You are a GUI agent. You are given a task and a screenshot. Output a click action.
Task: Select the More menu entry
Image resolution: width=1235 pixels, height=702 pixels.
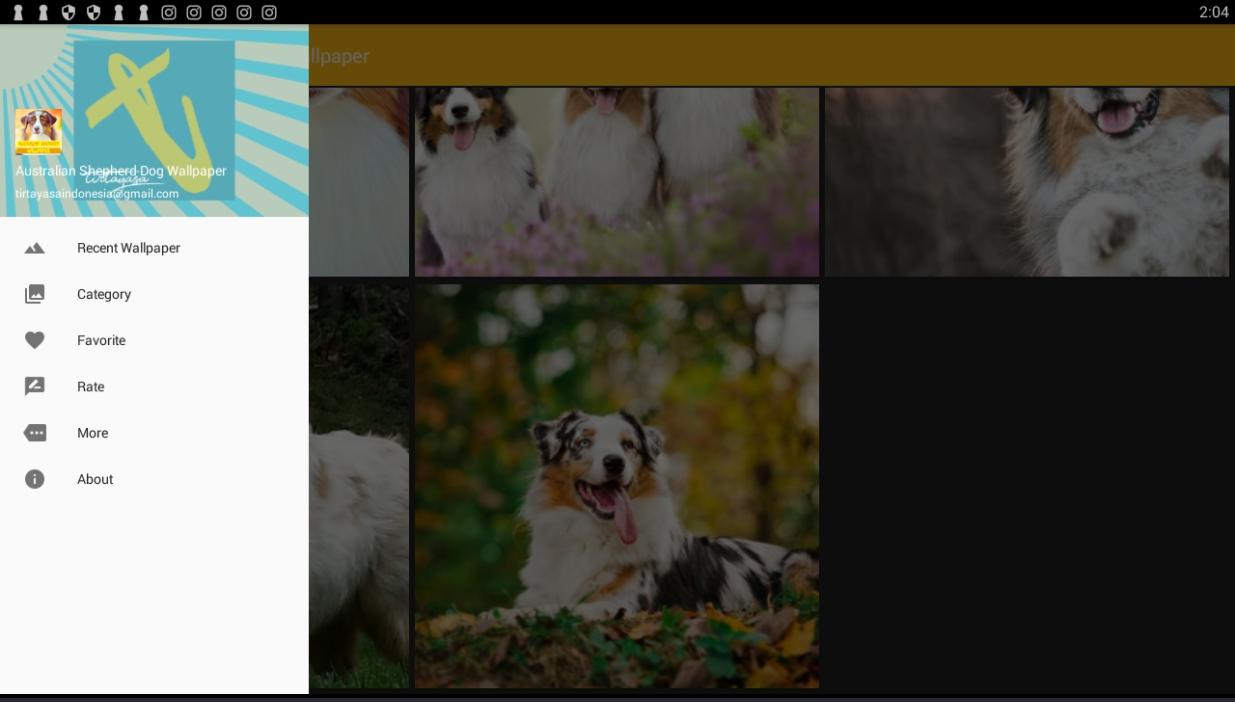154,433
